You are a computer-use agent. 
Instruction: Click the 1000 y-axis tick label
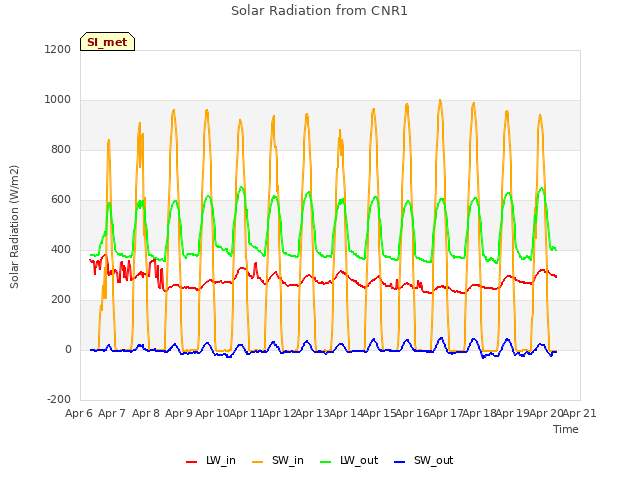pos(58,100)
